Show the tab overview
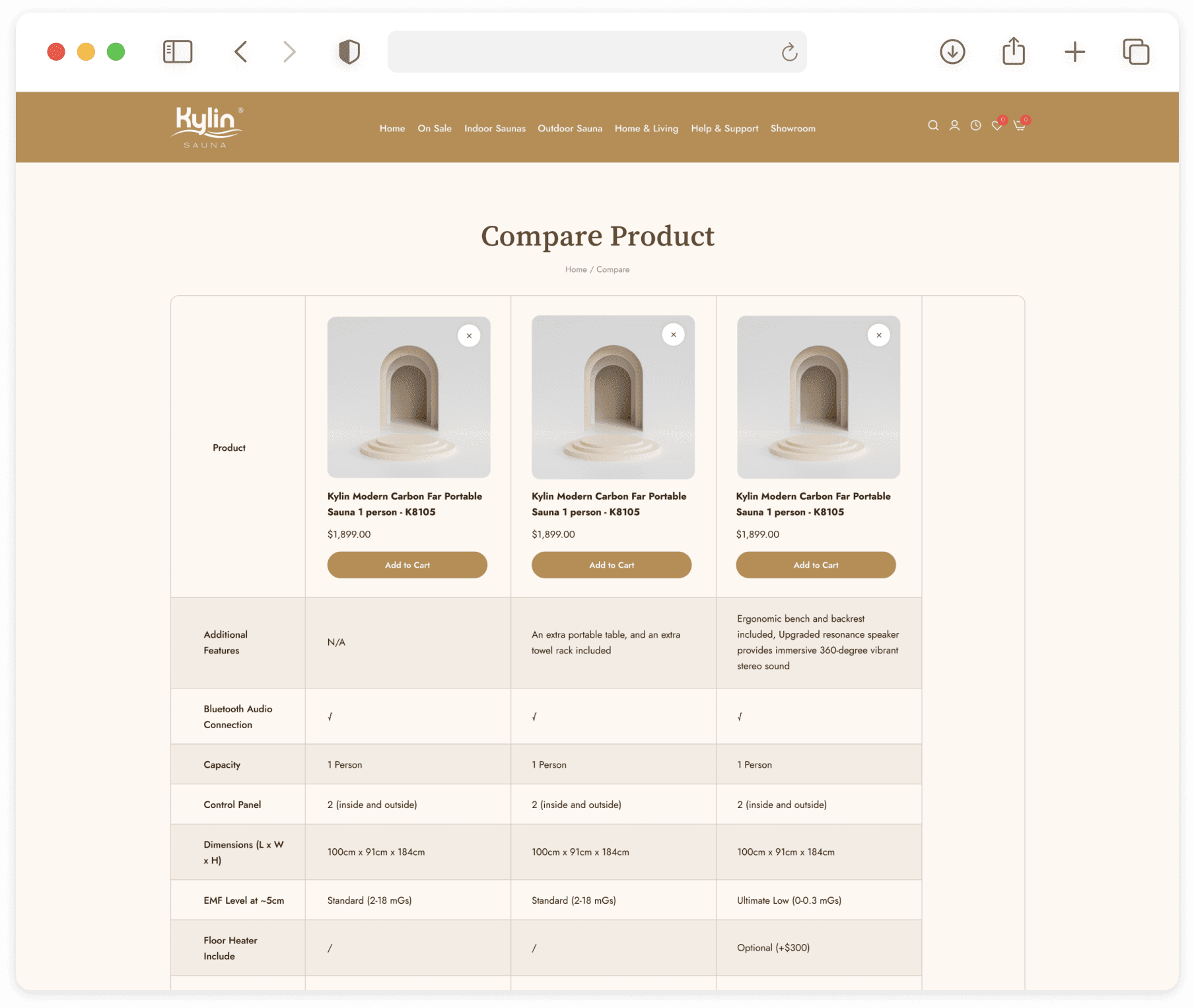Viewport: 1194px width, 1008px height. click(1137, 51)
